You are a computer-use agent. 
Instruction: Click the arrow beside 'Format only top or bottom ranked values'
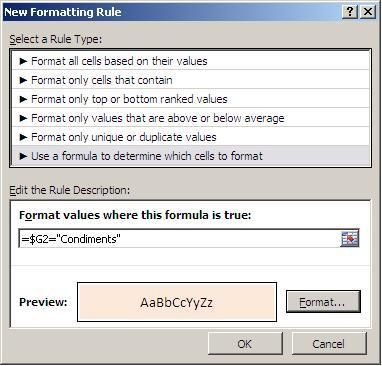pyautogui.click(x=23, y=99)
